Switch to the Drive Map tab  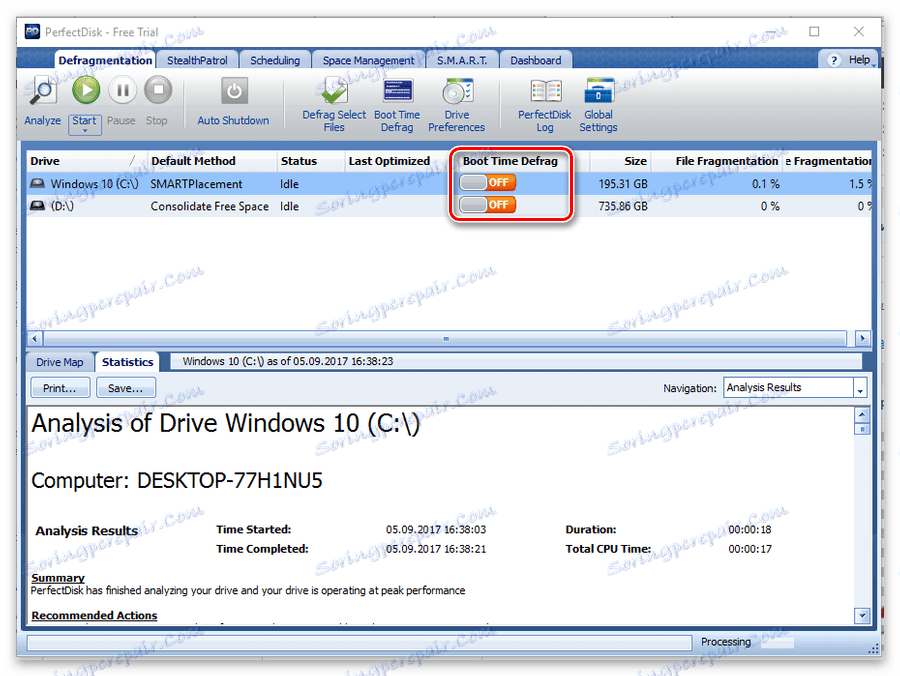click(60, 362)
